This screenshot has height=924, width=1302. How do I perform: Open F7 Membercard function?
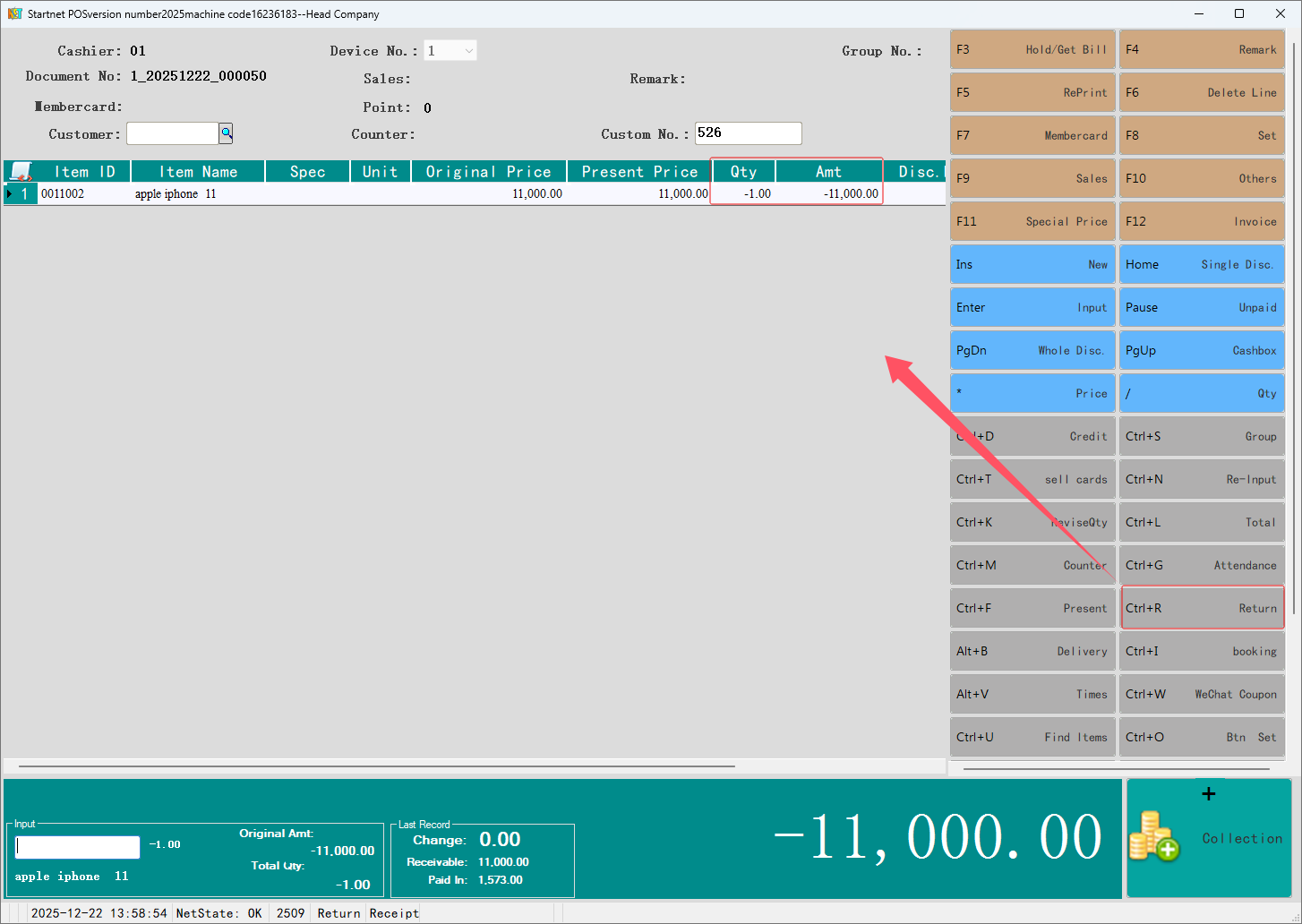pos(1032,135)
